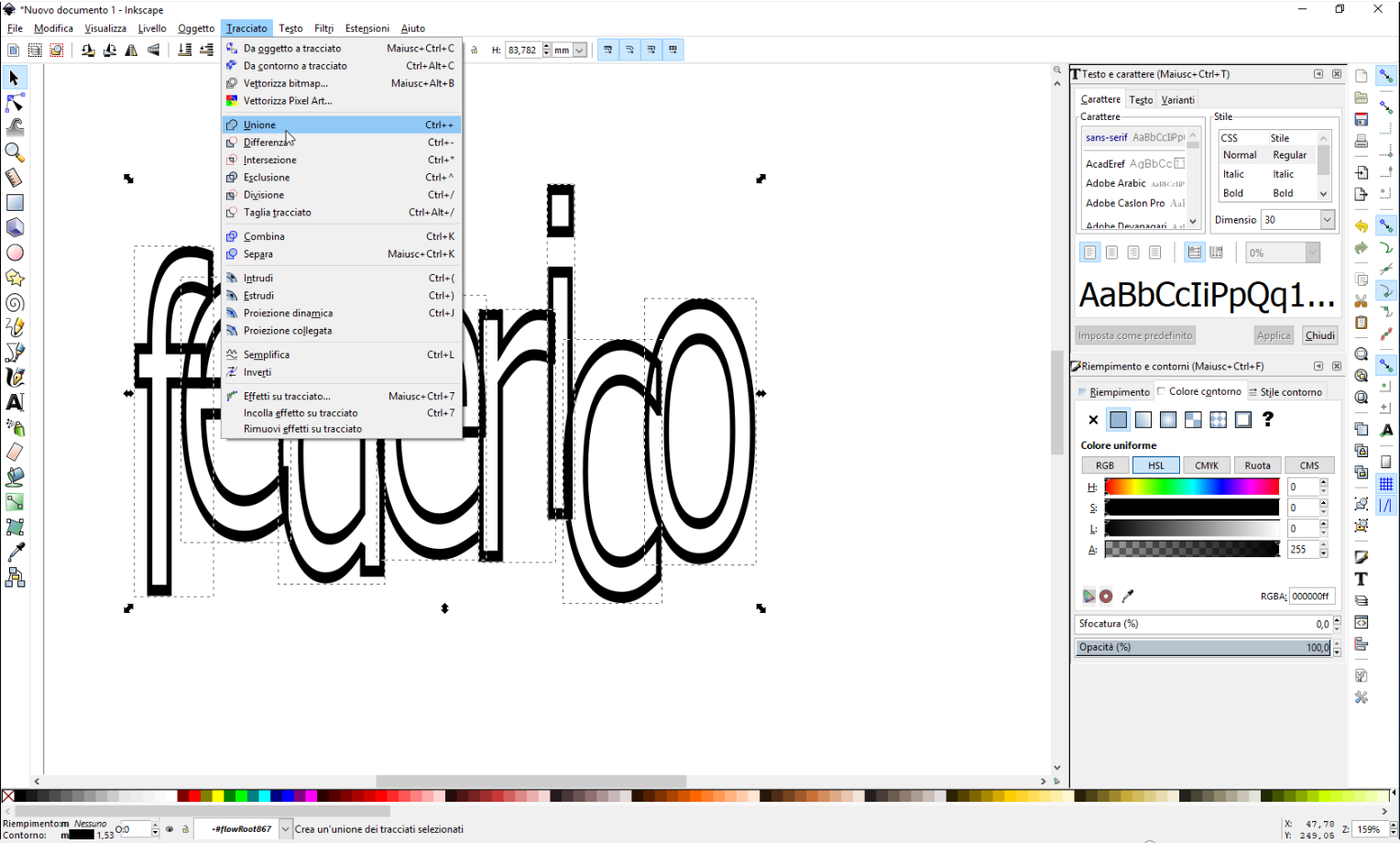Viewport: 1400px width, 843px height.
Task: Toggle horizontal text orientation
Action: [x=1194, y=252]
